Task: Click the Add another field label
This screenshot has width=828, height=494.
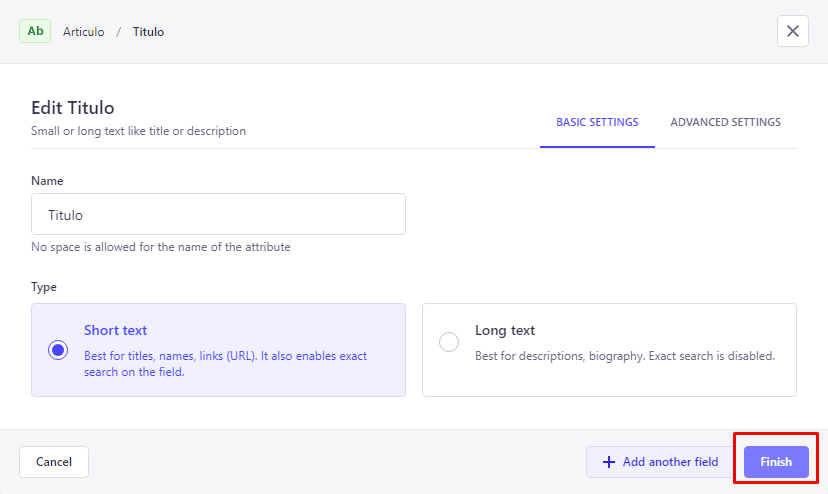Action: tap(670, 462)
